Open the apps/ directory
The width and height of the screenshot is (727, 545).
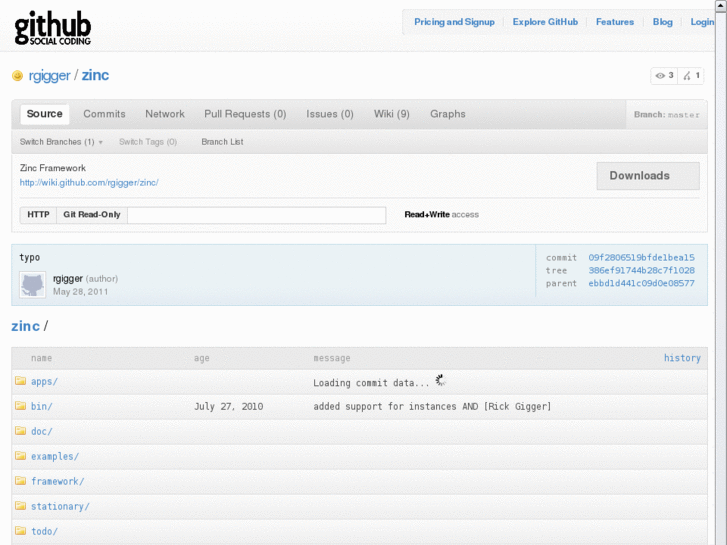pyautogui.click(x=45, y=382)
